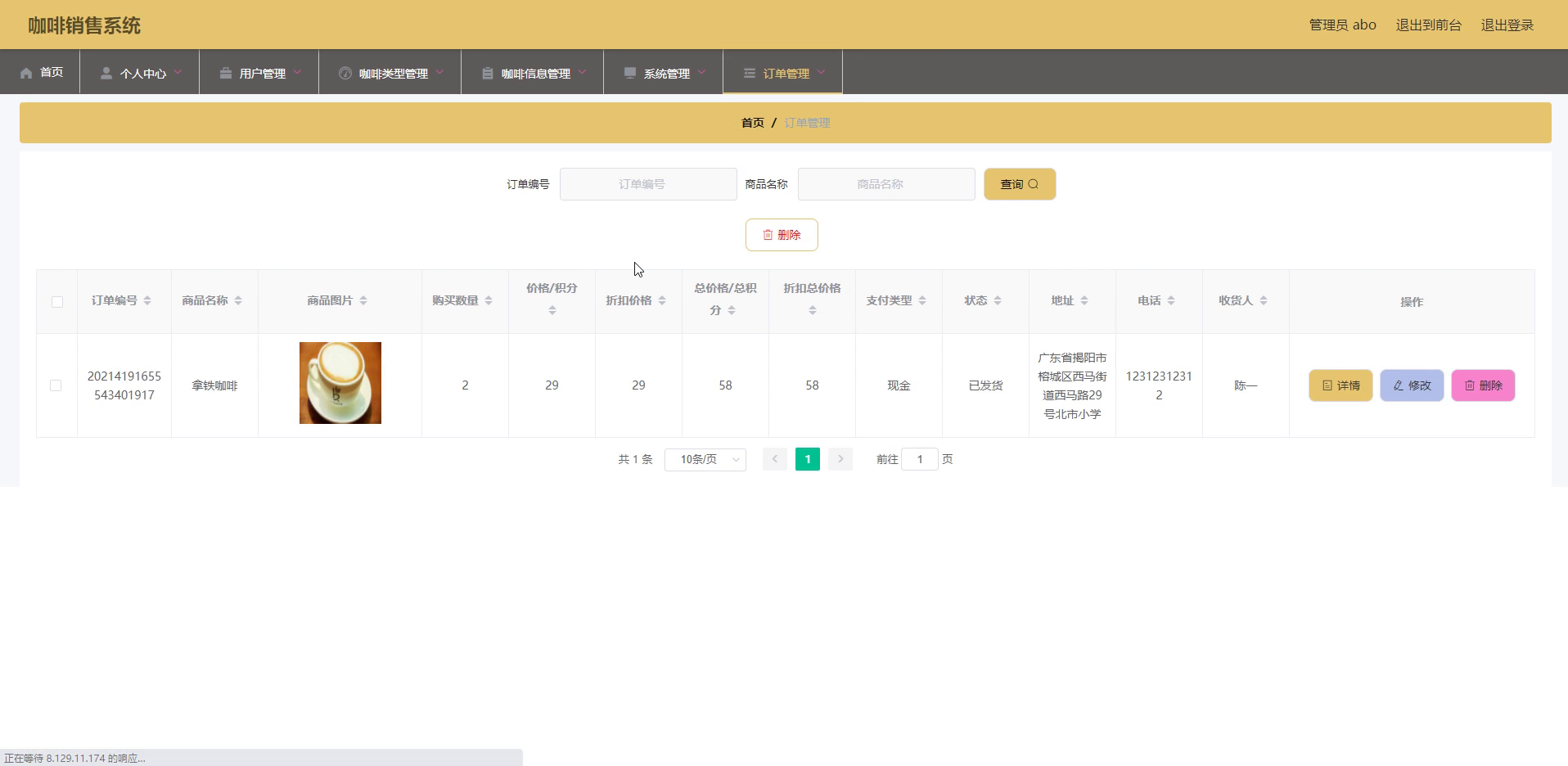Viewport: 1568px width, 766px height.
Task: Open the 10条/页 page size dropdown
Action: click(705, 459)
